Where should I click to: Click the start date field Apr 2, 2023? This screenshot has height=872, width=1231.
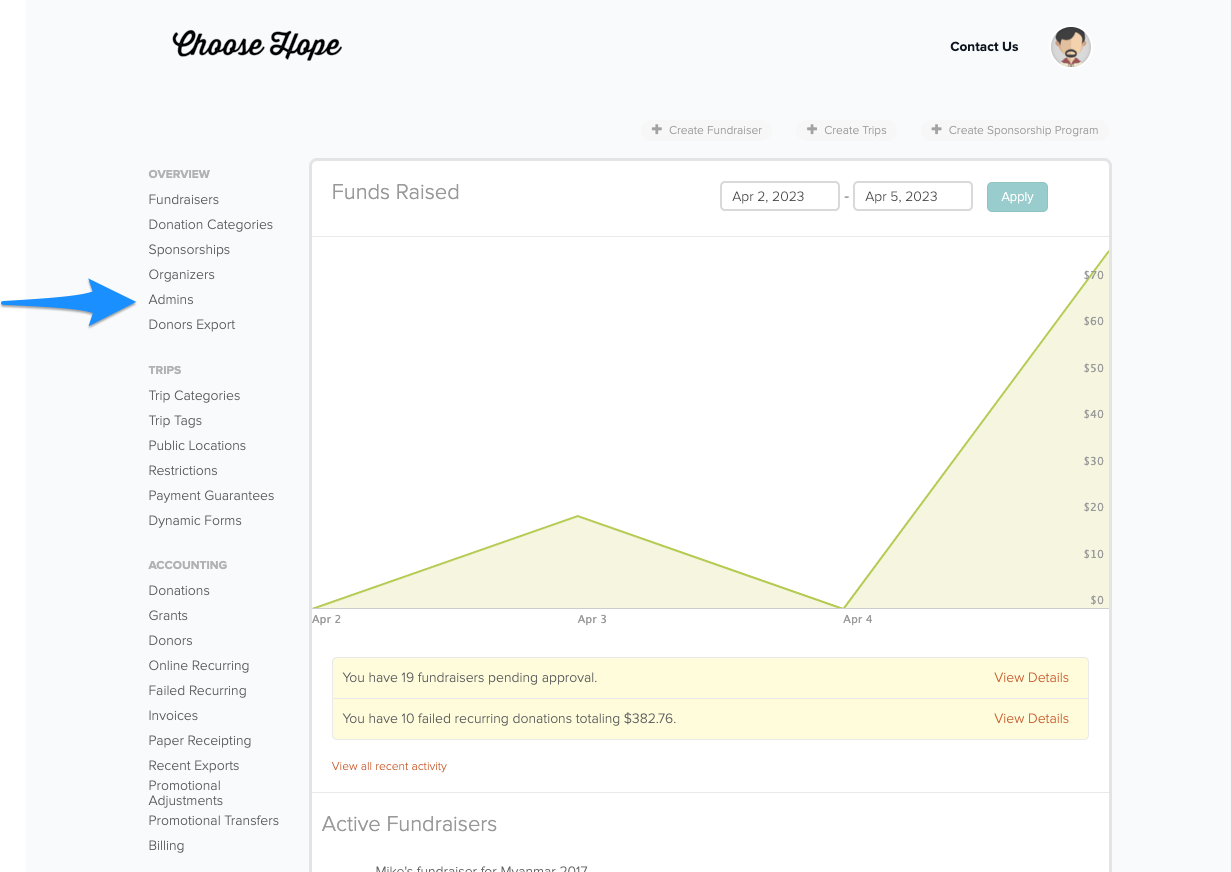(x=780, y=196)
